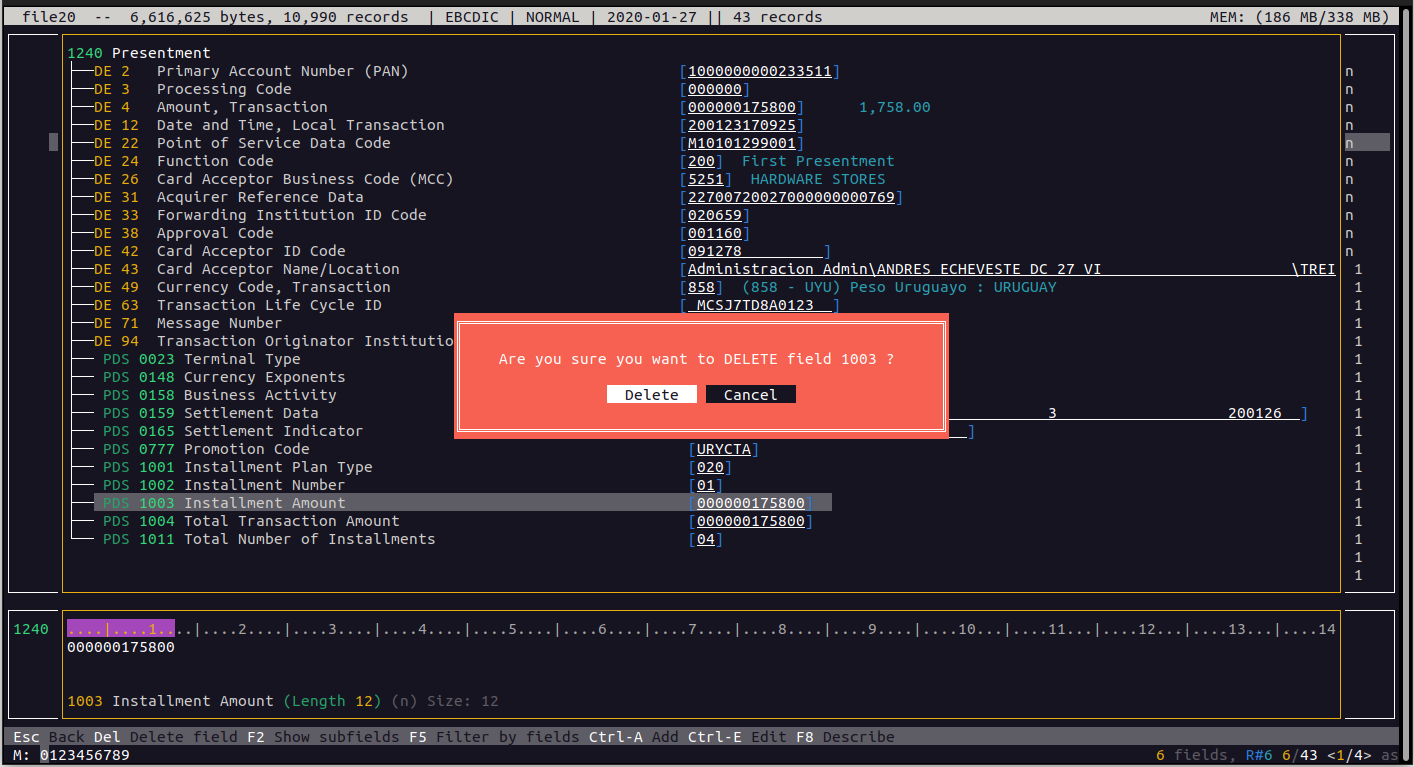Click the highlighted purple ruler segment
The height and width of the screenshot is (767, 1414).
[x=121, y=629]
